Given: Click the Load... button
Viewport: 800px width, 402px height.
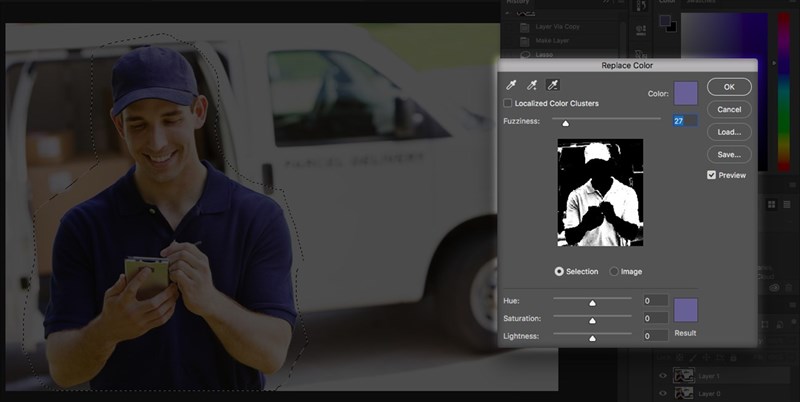Looking at the screenshot, I should coord(729,132).
